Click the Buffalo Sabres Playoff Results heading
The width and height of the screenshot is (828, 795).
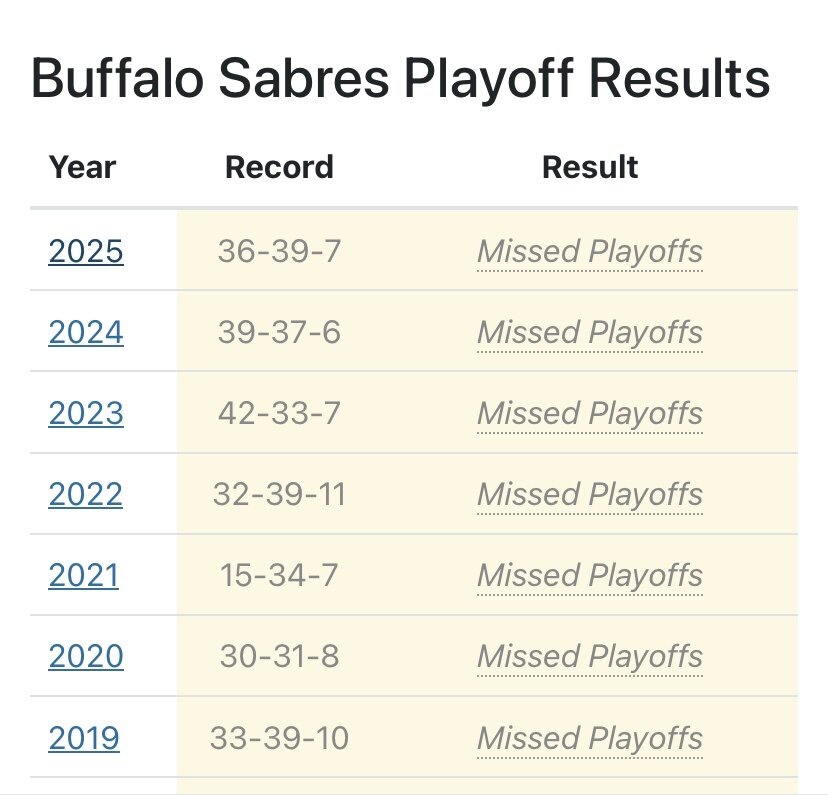coord(400,79)
